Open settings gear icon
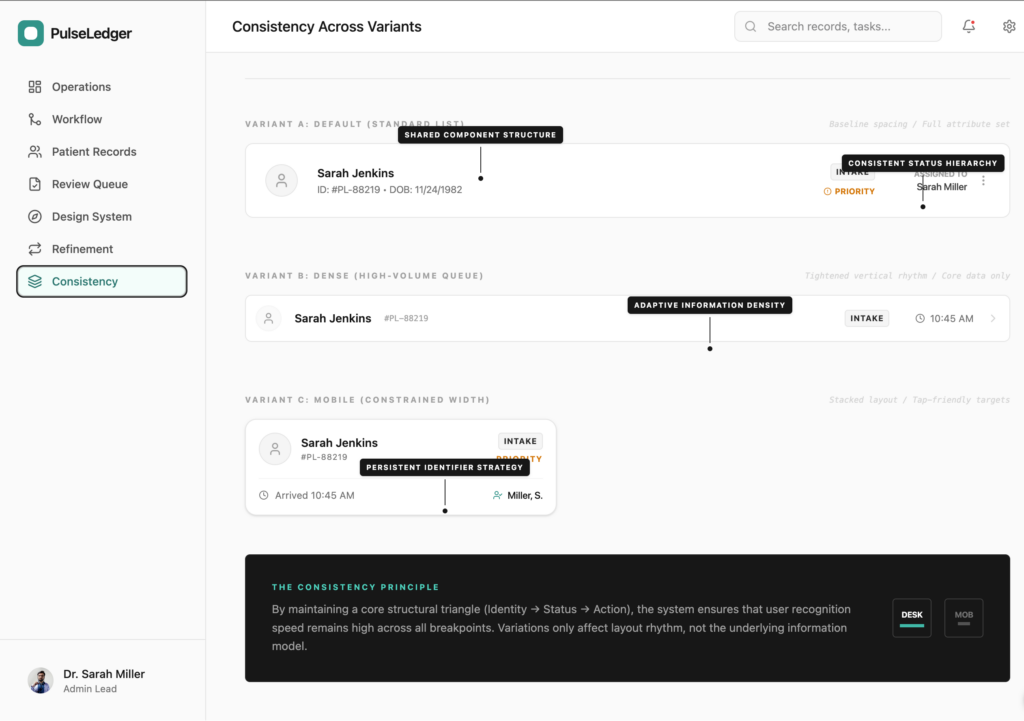 pos(1009,26)
